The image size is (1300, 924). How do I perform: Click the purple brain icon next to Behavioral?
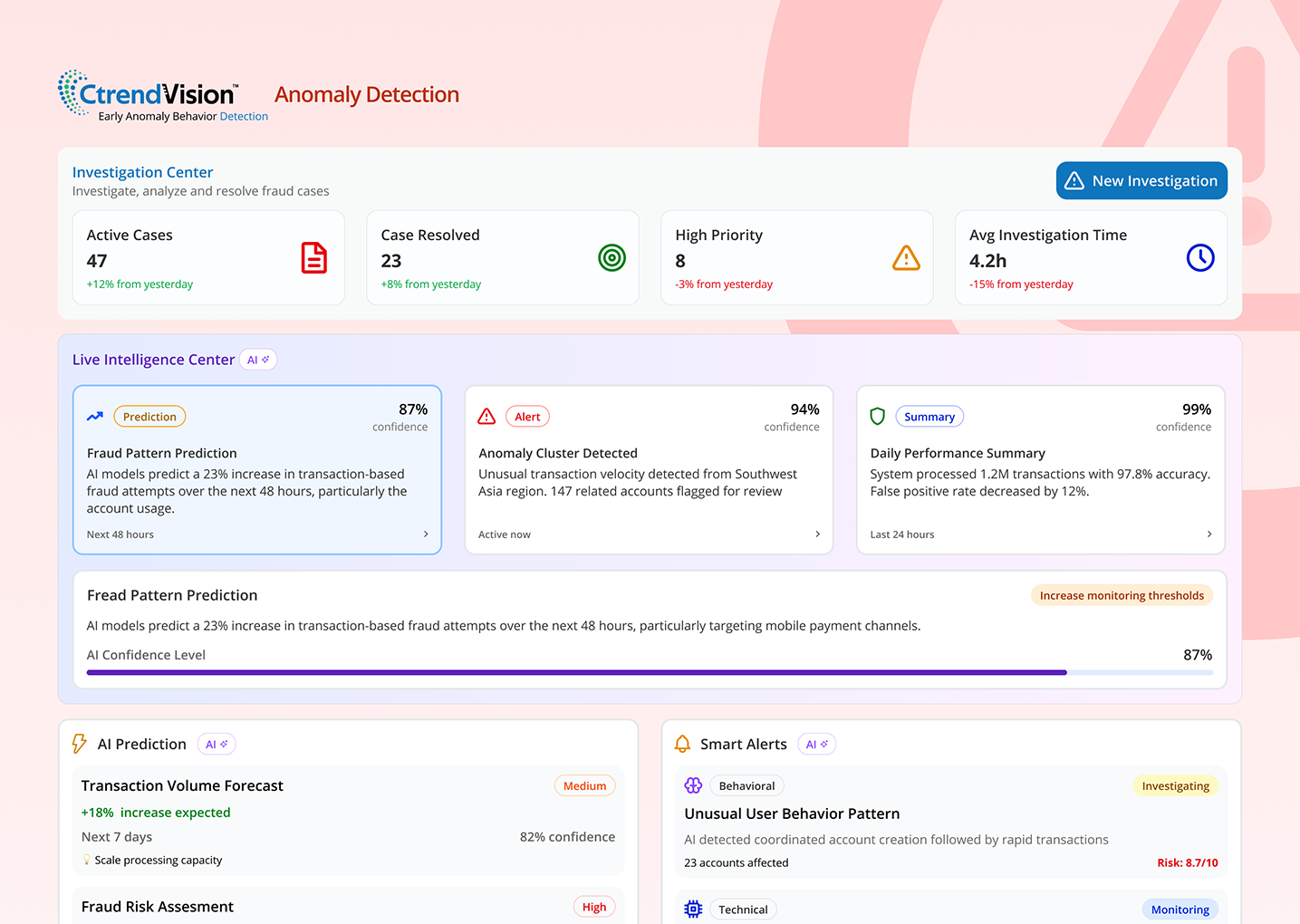(693, 785)
